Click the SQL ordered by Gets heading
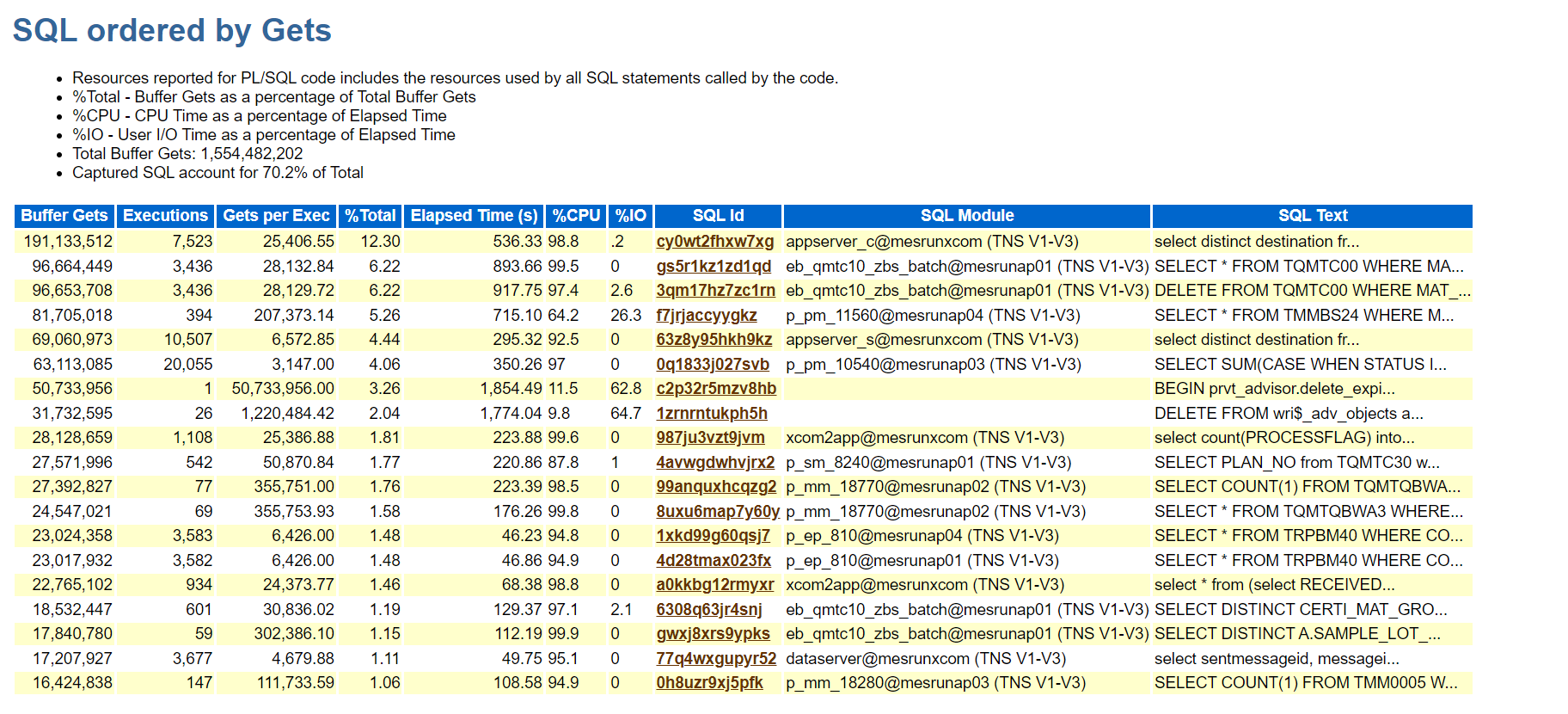Screen dimensions: 1568x714 172,30
